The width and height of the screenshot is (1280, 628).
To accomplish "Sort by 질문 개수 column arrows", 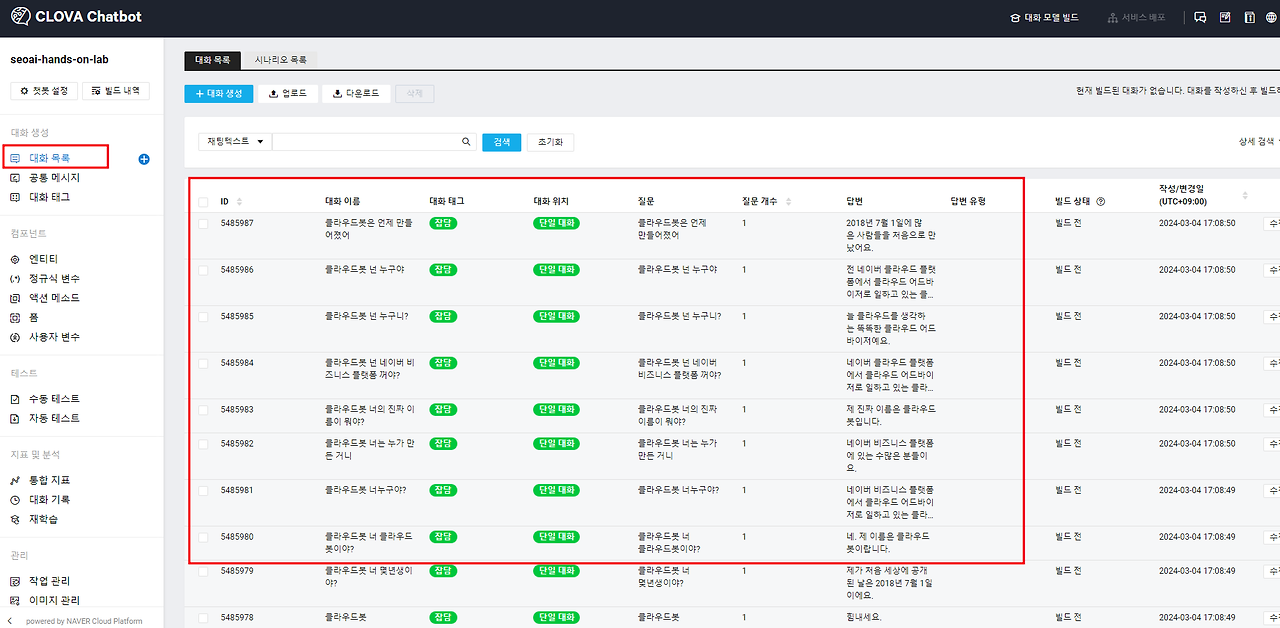I will click(789, 202).
